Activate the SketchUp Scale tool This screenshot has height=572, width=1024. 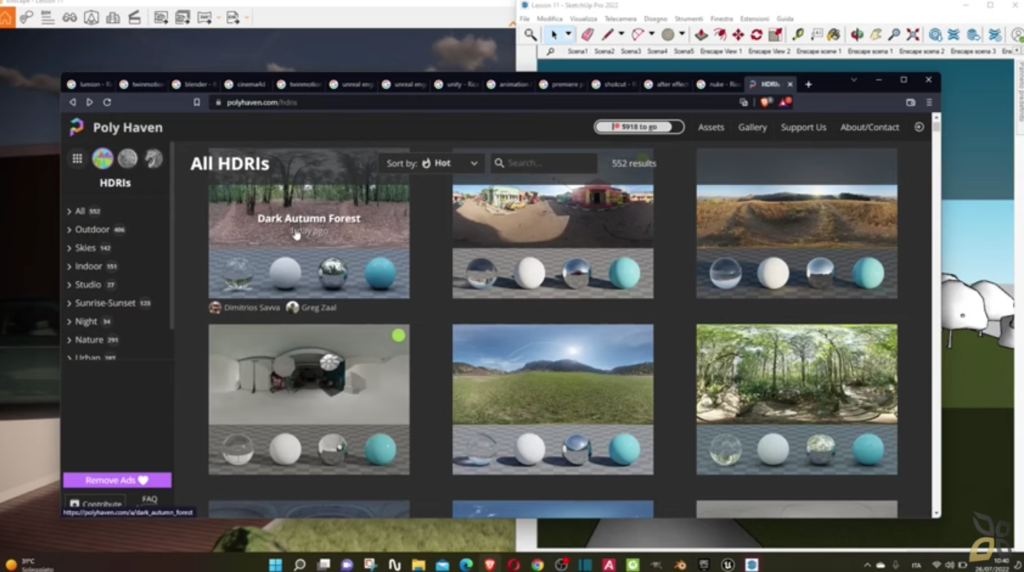tap(775, 35)
